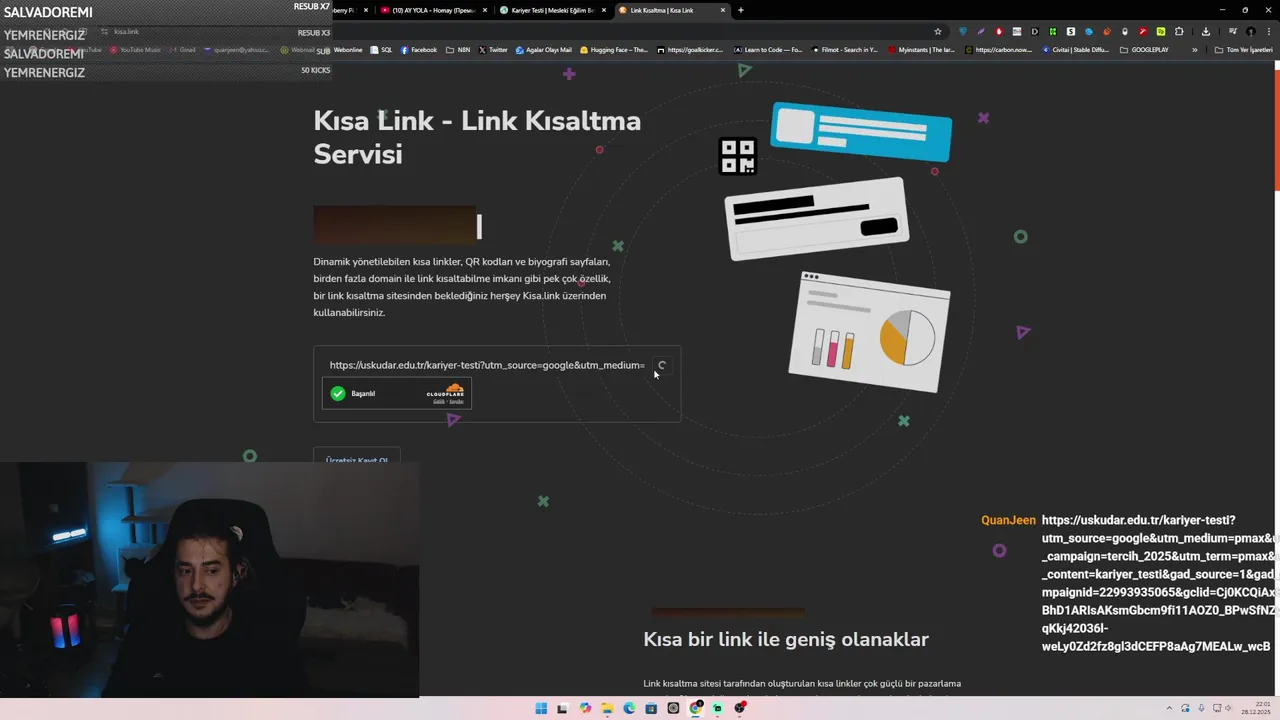Switch to the Kariyer Testi tab
Screen dimensions: 1280x720
552,10
